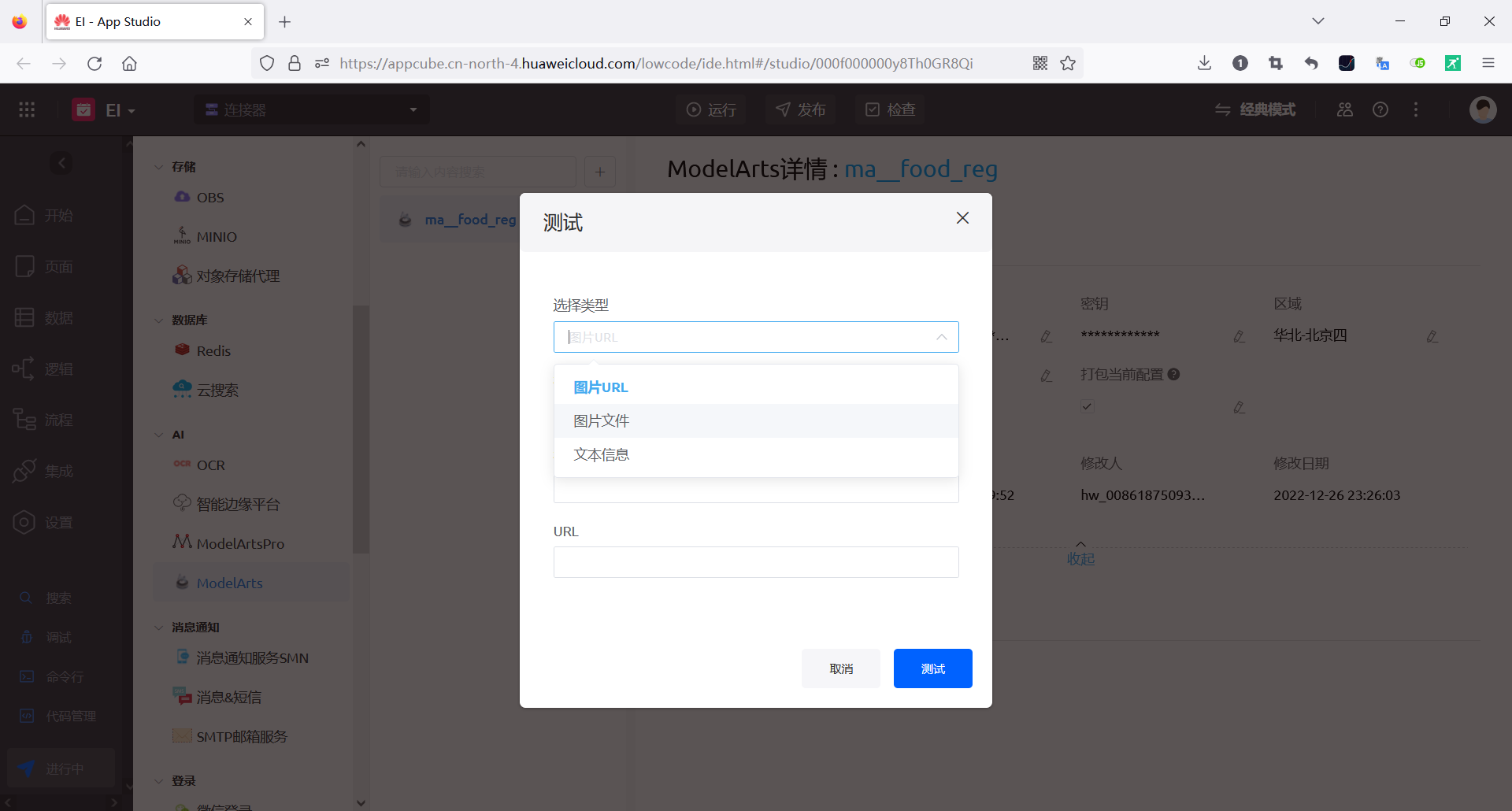Go to 设置 in left sidebar
Screen dimensions: 1512x811
point(44,522)
